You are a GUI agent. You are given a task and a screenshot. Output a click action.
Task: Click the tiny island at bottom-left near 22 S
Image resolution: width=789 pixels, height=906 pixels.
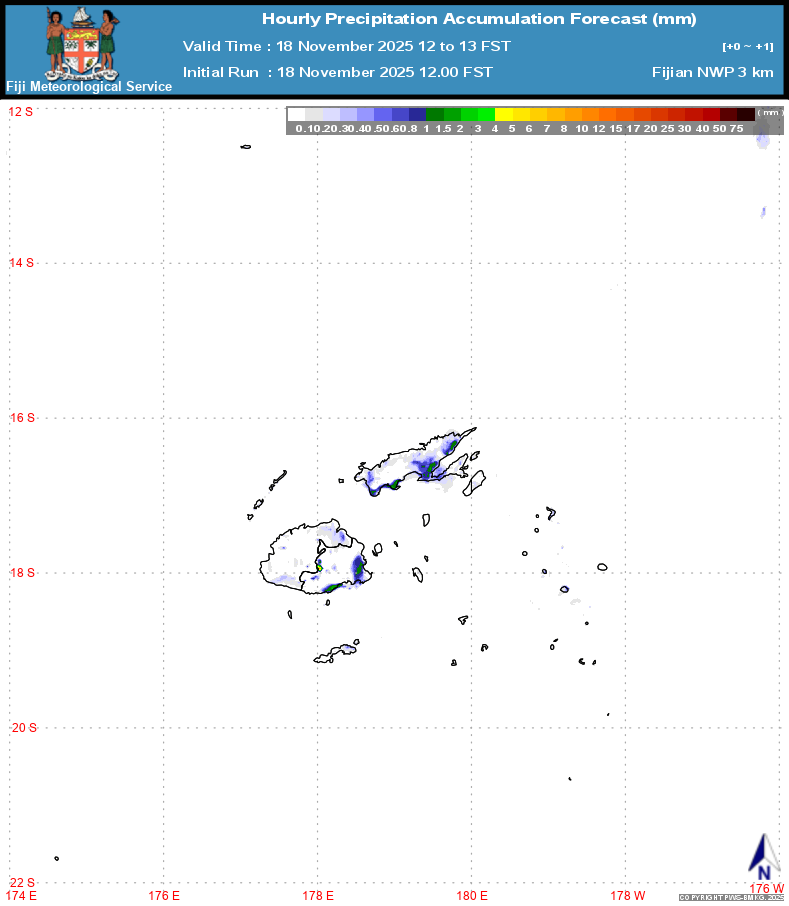pos(57,857)
